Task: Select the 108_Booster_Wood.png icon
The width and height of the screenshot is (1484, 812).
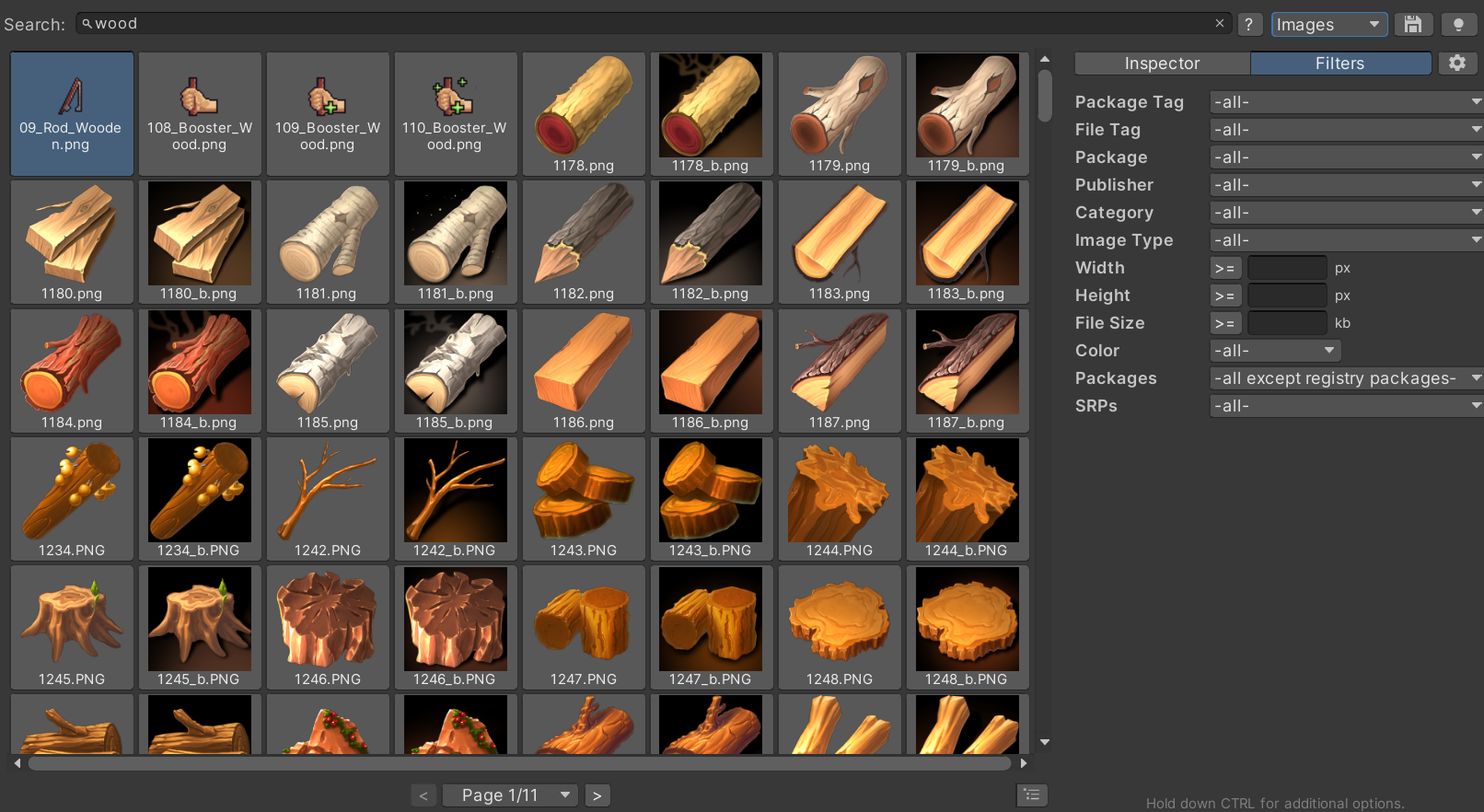Action: coord(200,113)
